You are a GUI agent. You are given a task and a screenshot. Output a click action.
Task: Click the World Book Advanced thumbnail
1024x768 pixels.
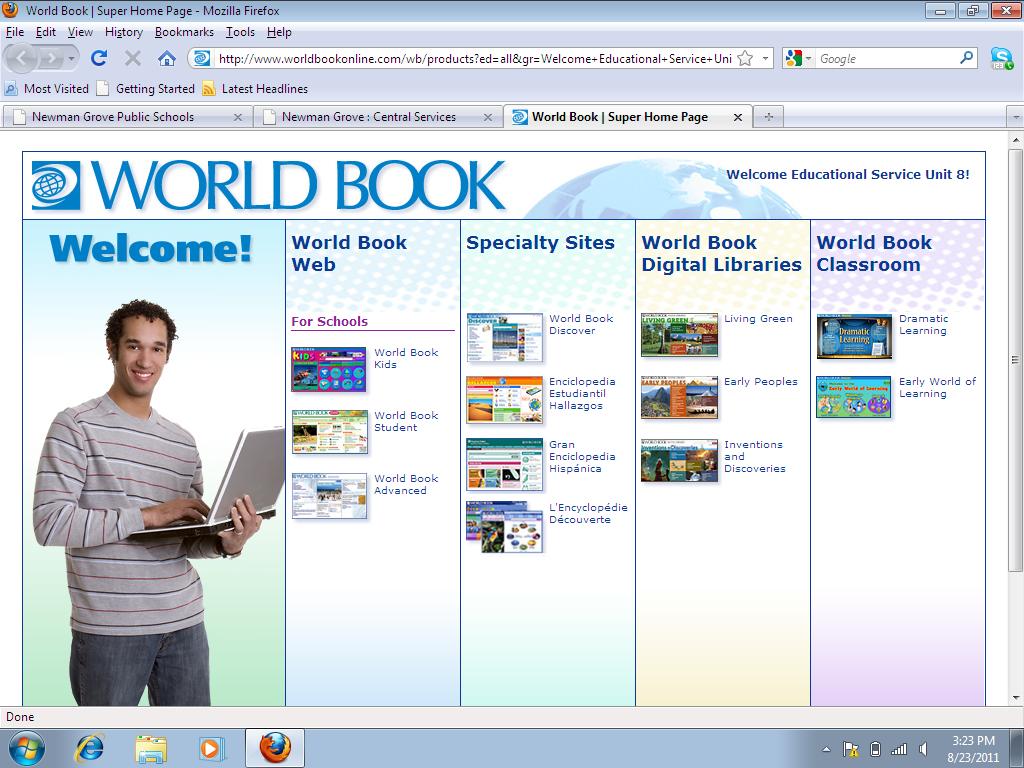point(329,496)
